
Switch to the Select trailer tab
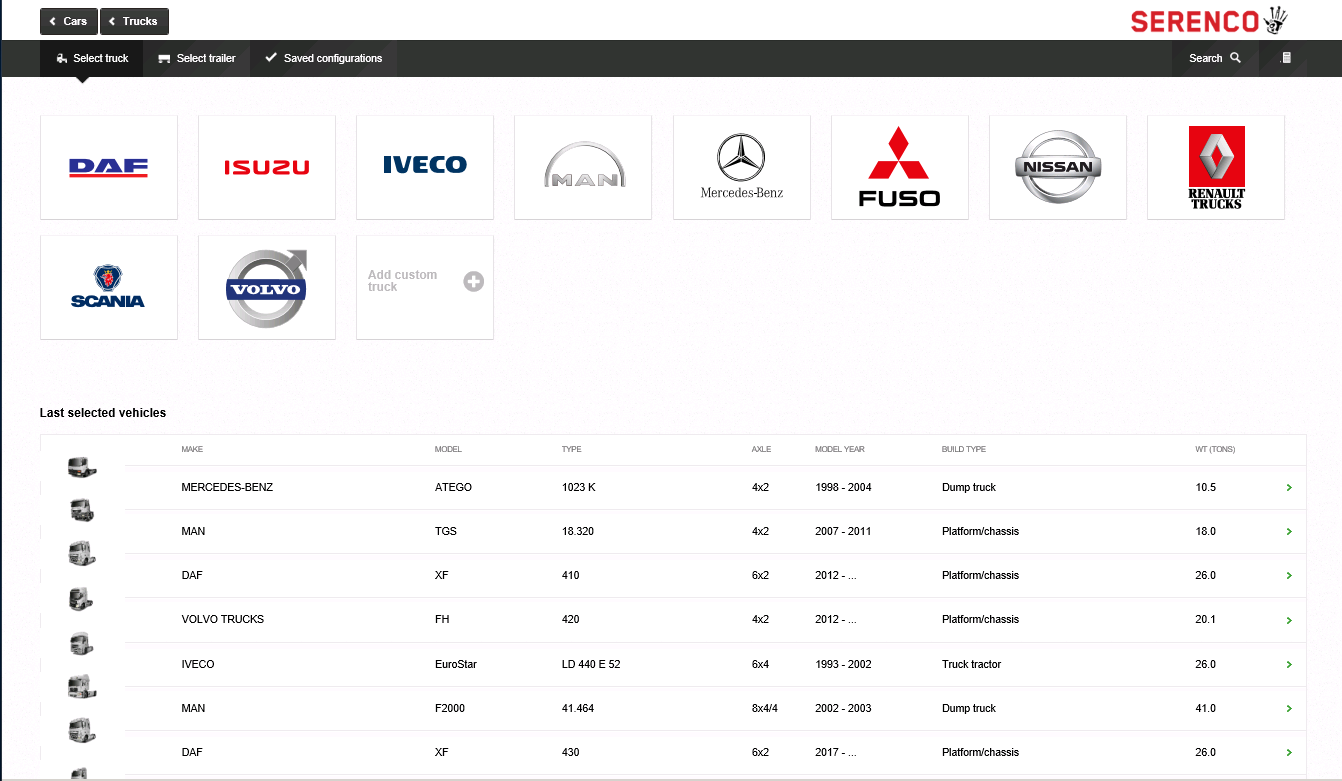point(197,58)
